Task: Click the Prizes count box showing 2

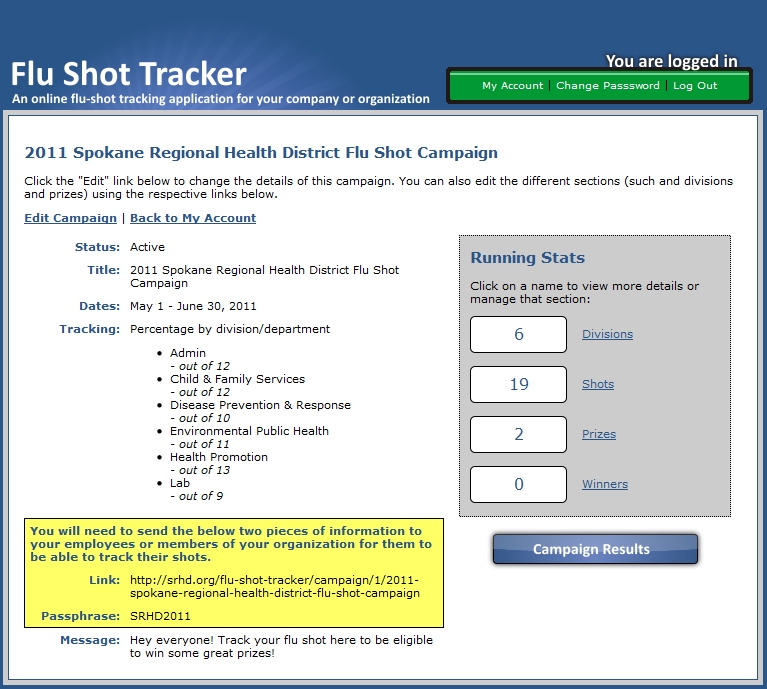Action: [519, 434]
